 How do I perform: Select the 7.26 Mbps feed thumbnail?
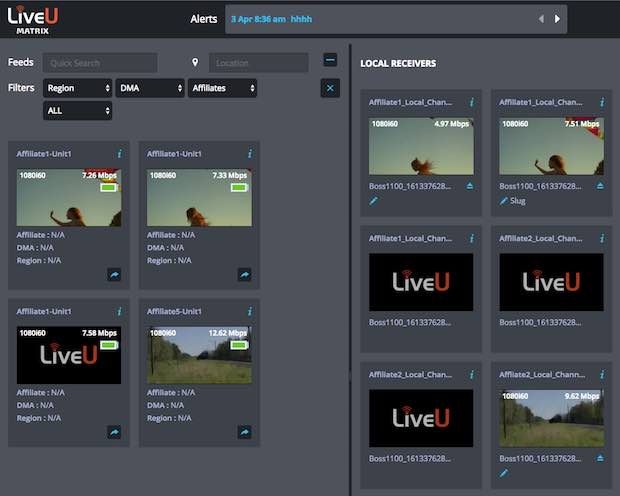[69, 198]
